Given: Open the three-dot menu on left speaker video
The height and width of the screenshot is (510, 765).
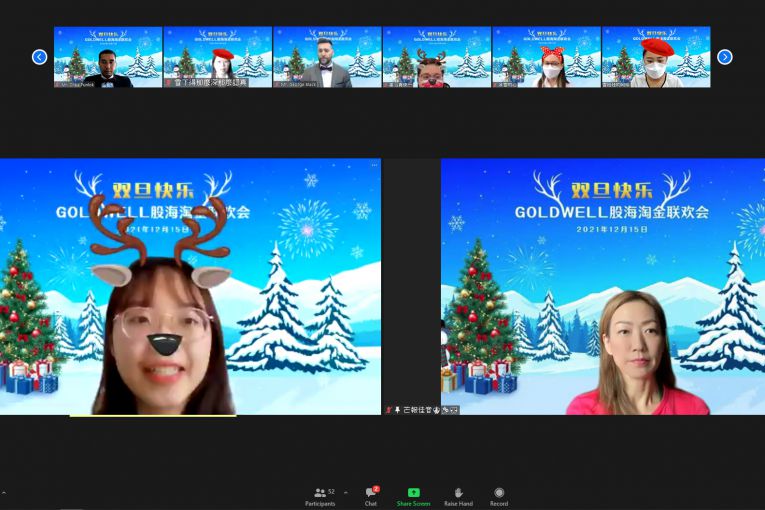Looking at the screenshot, I should click(374, 165).
